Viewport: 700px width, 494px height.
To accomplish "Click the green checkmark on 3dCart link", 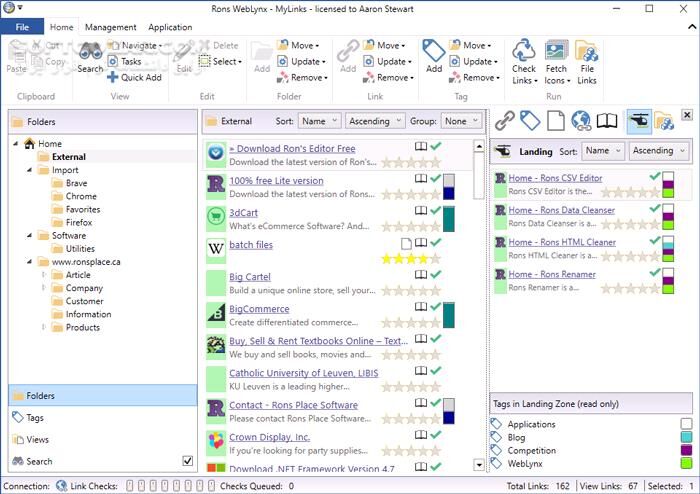I will click(x=435, y=211).
